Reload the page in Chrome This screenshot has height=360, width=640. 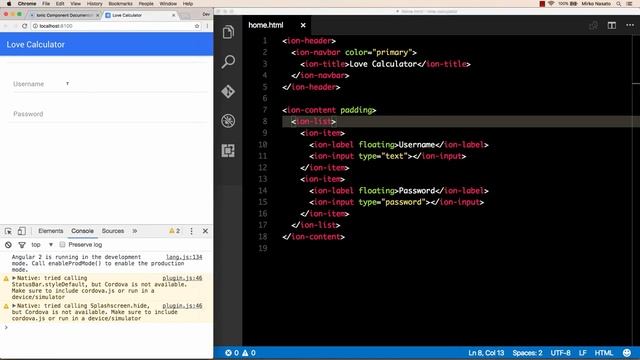(24, 26)
